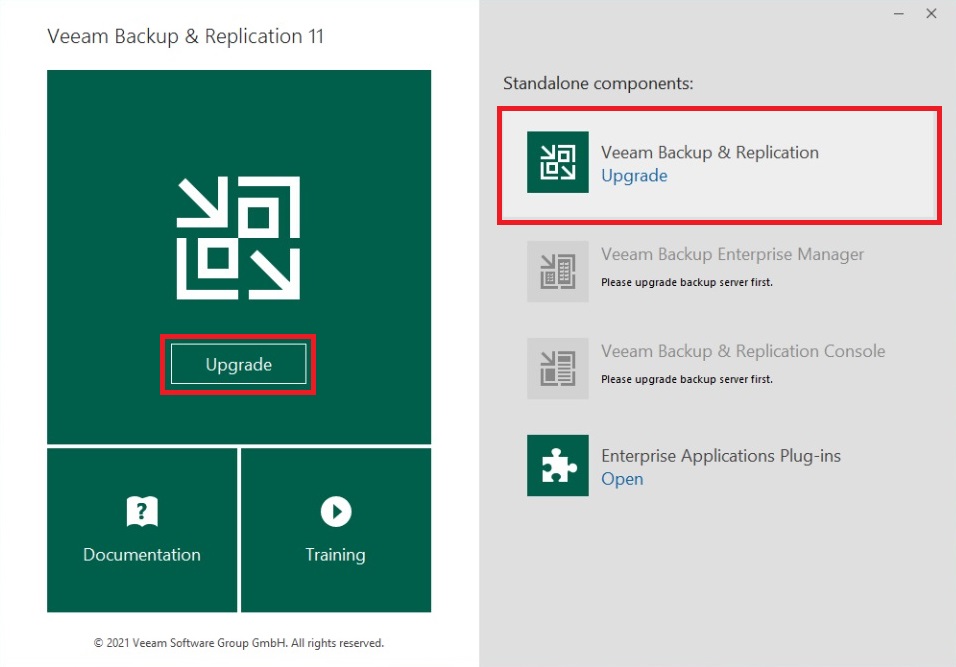Screen dimensions: 956x667
Task: Open the Training tile
Action: click(x=336, y=530)
